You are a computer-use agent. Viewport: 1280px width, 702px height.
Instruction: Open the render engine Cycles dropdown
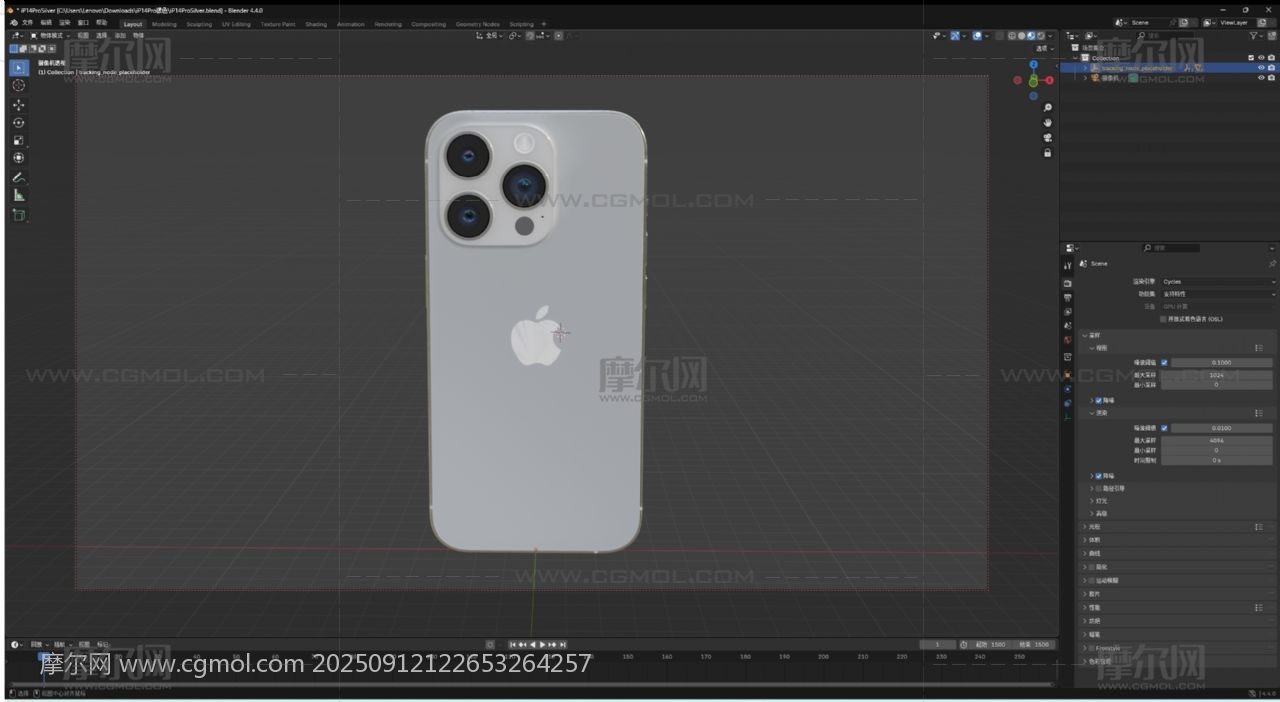pos(1218,282)
